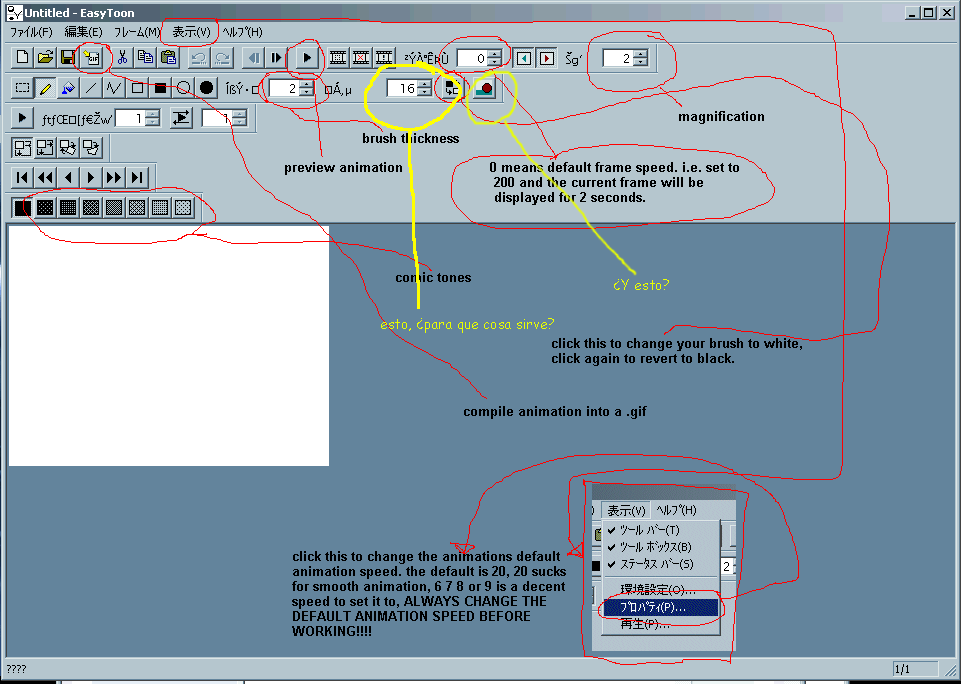Viewport: 961px width, 684px height.
Task: Choose 再生(P)... in the inset dropdown
Action: [660, 624]
